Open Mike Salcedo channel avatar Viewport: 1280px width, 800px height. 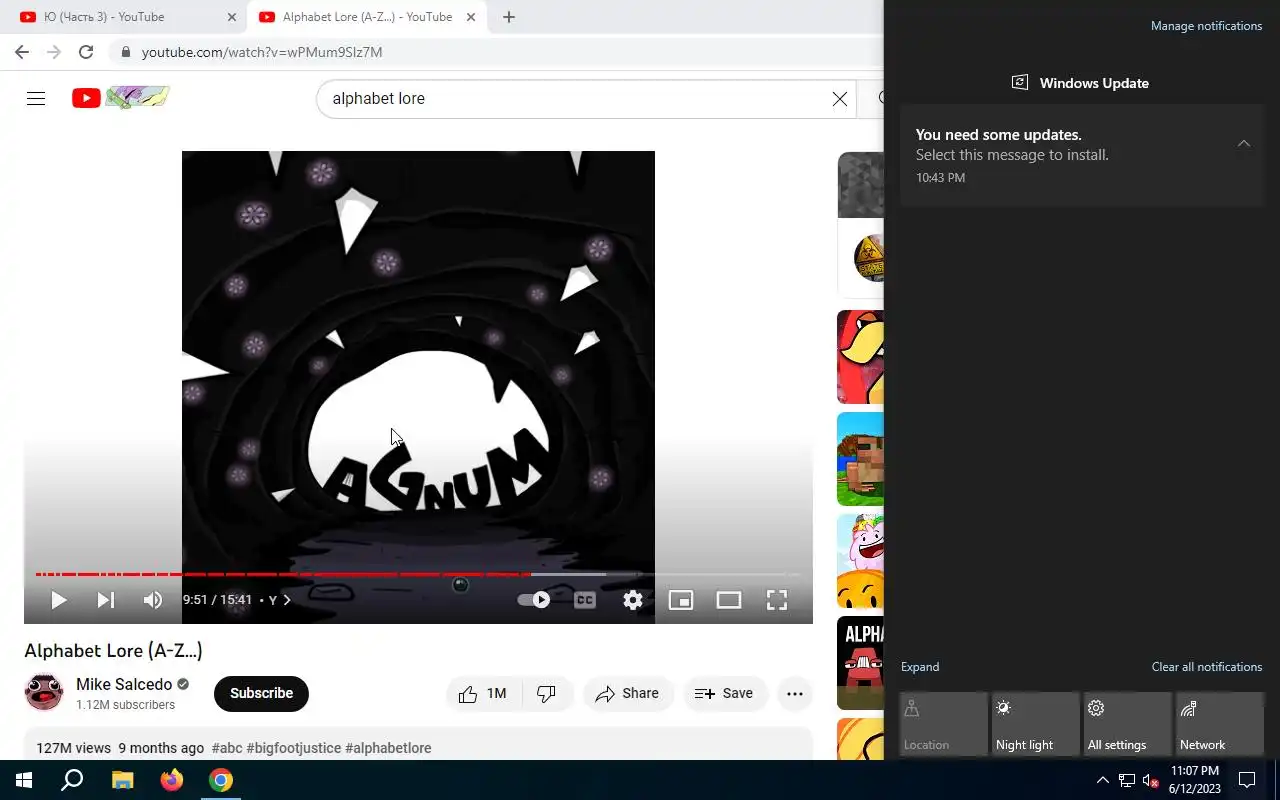[x=44, y=692]
